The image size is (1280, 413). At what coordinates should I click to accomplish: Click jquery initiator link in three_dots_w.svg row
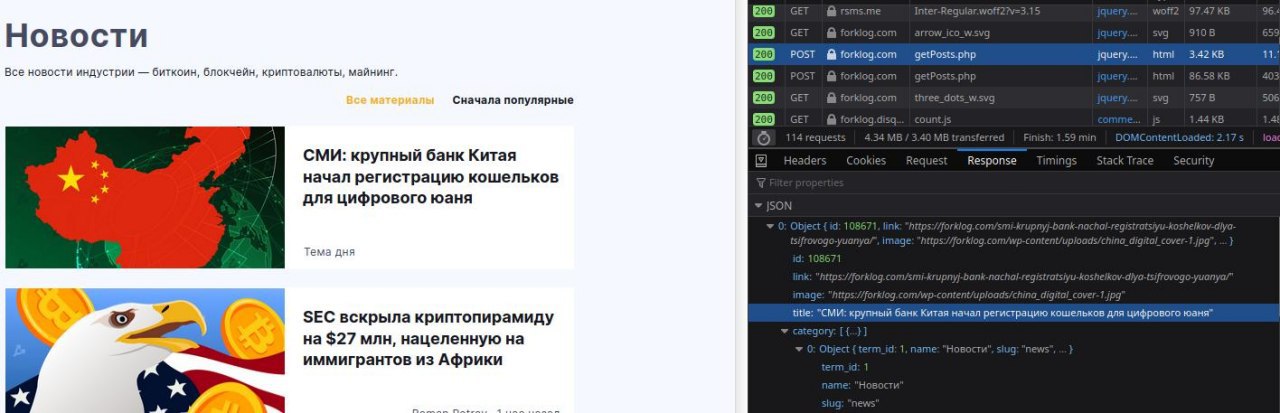[1117, 98]
